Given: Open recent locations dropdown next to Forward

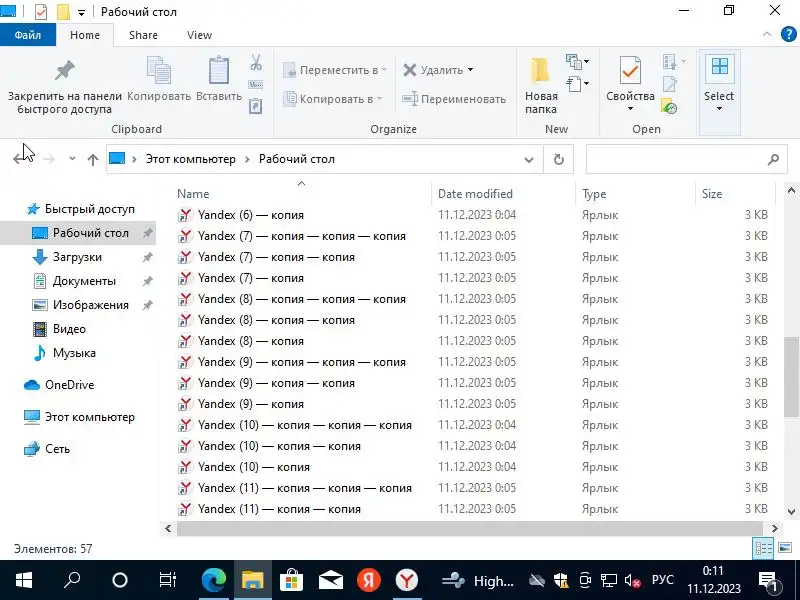Looking at the screenshot, I should coord(72,159).
